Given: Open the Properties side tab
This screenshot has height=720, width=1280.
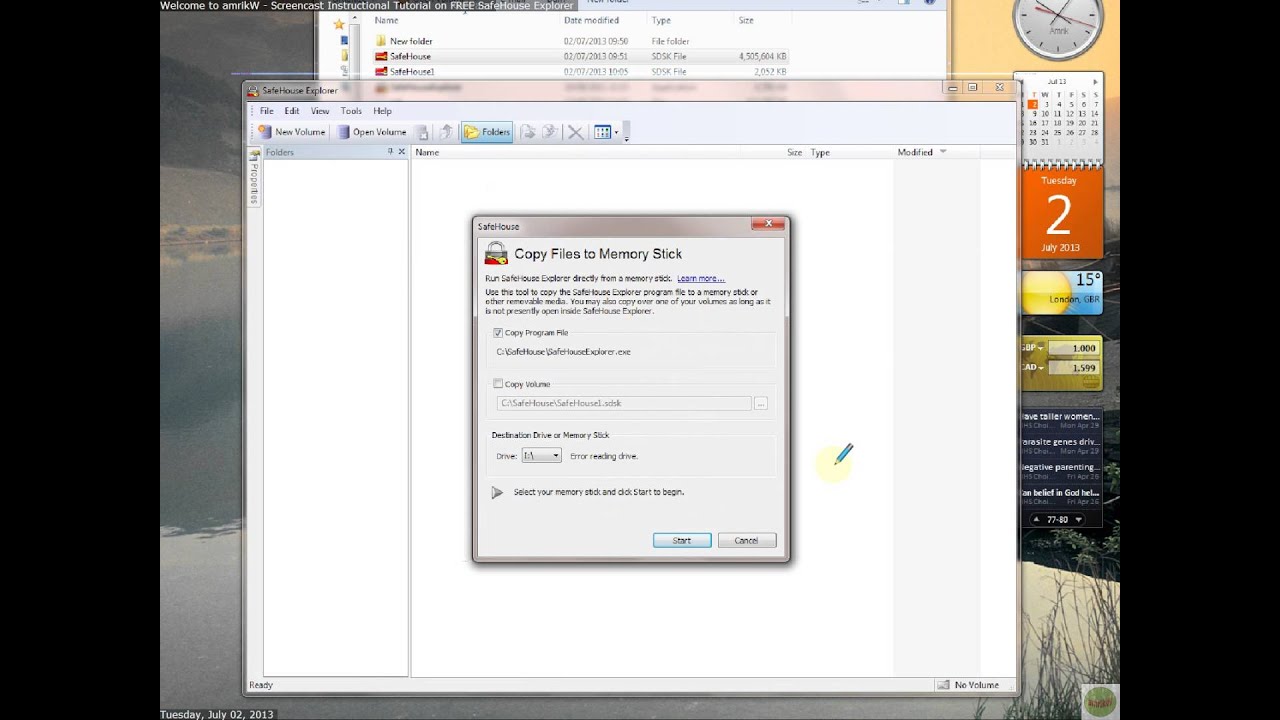Looking at the screenshot, I should [x=254, y=180].
